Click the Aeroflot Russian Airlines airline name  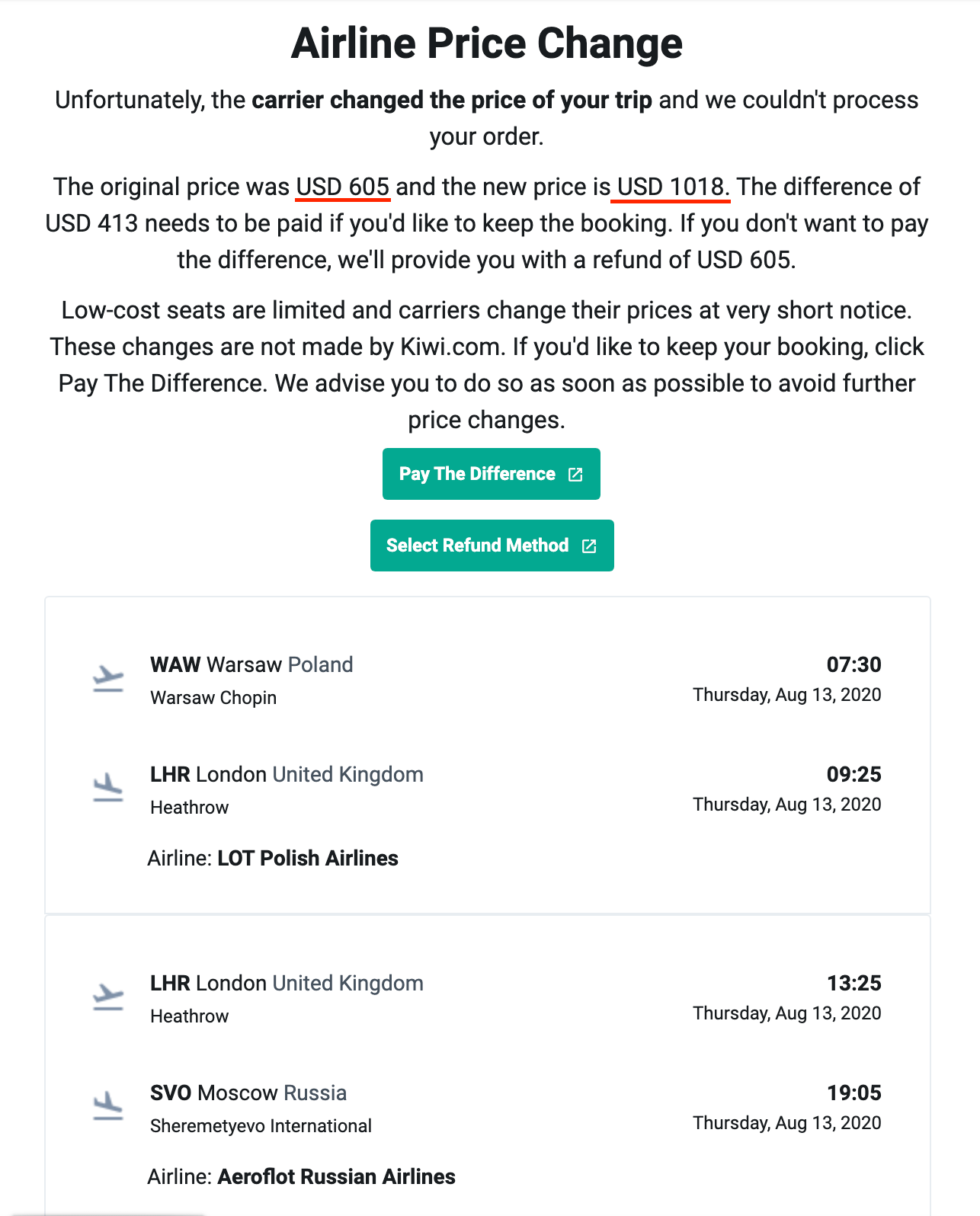click(x=336, y=1176)
